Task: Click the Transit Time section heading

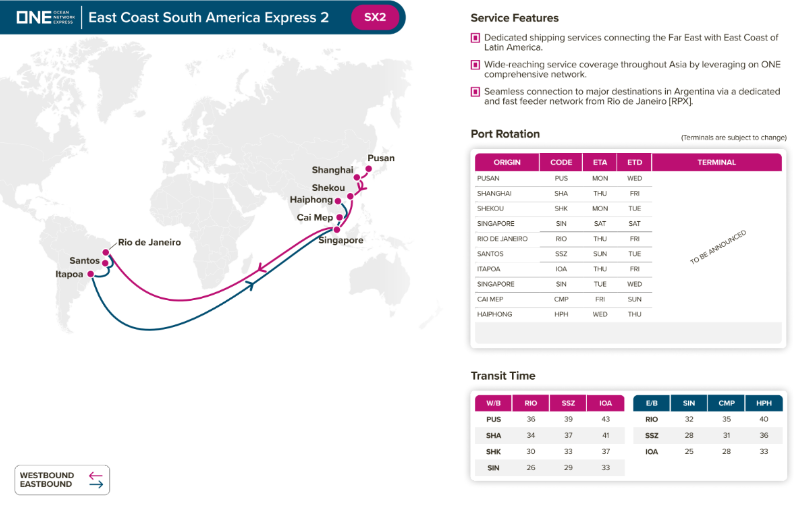Action: 503,376
